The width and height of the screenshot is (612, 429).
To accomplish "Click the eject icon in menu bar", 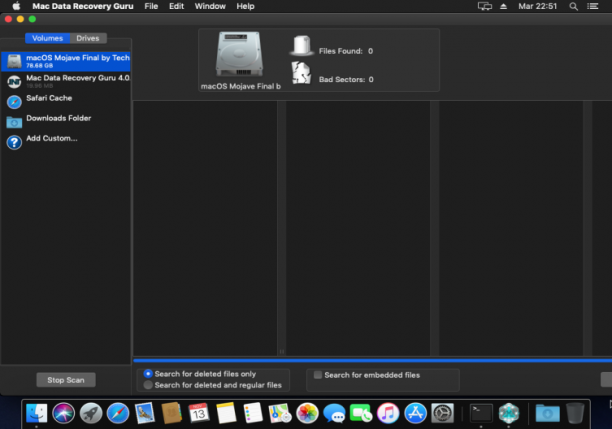I will tap(503, 6).
